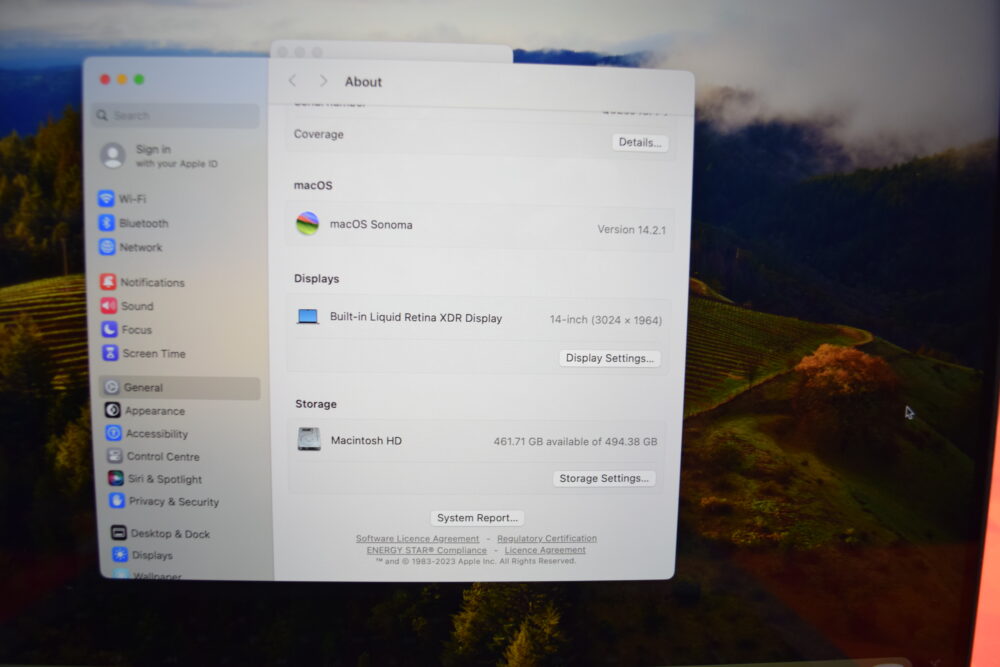Click the About window title
Screen dimensions: 1000x667
point(364,82)
